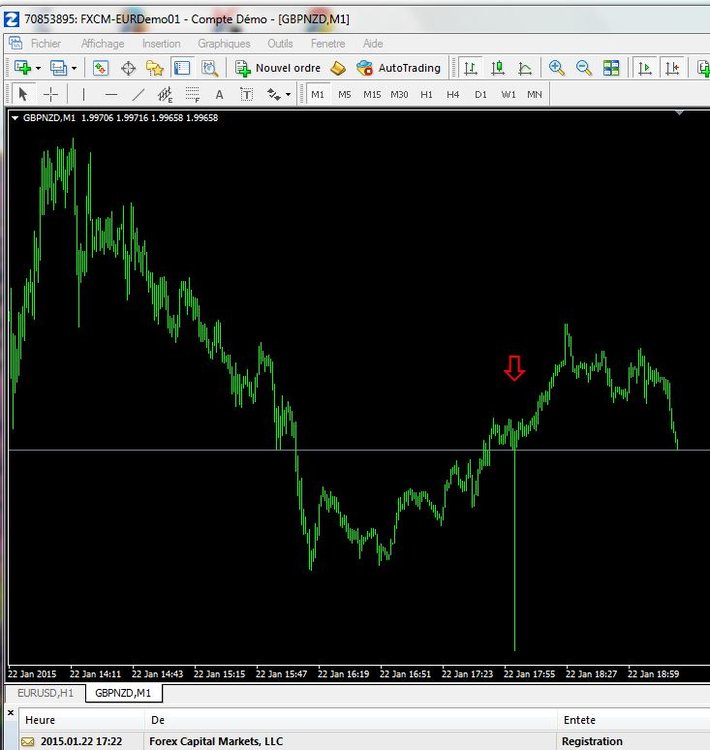710x750 pixels.
Task: Zoom in on the chart
Action: (556, 68)
